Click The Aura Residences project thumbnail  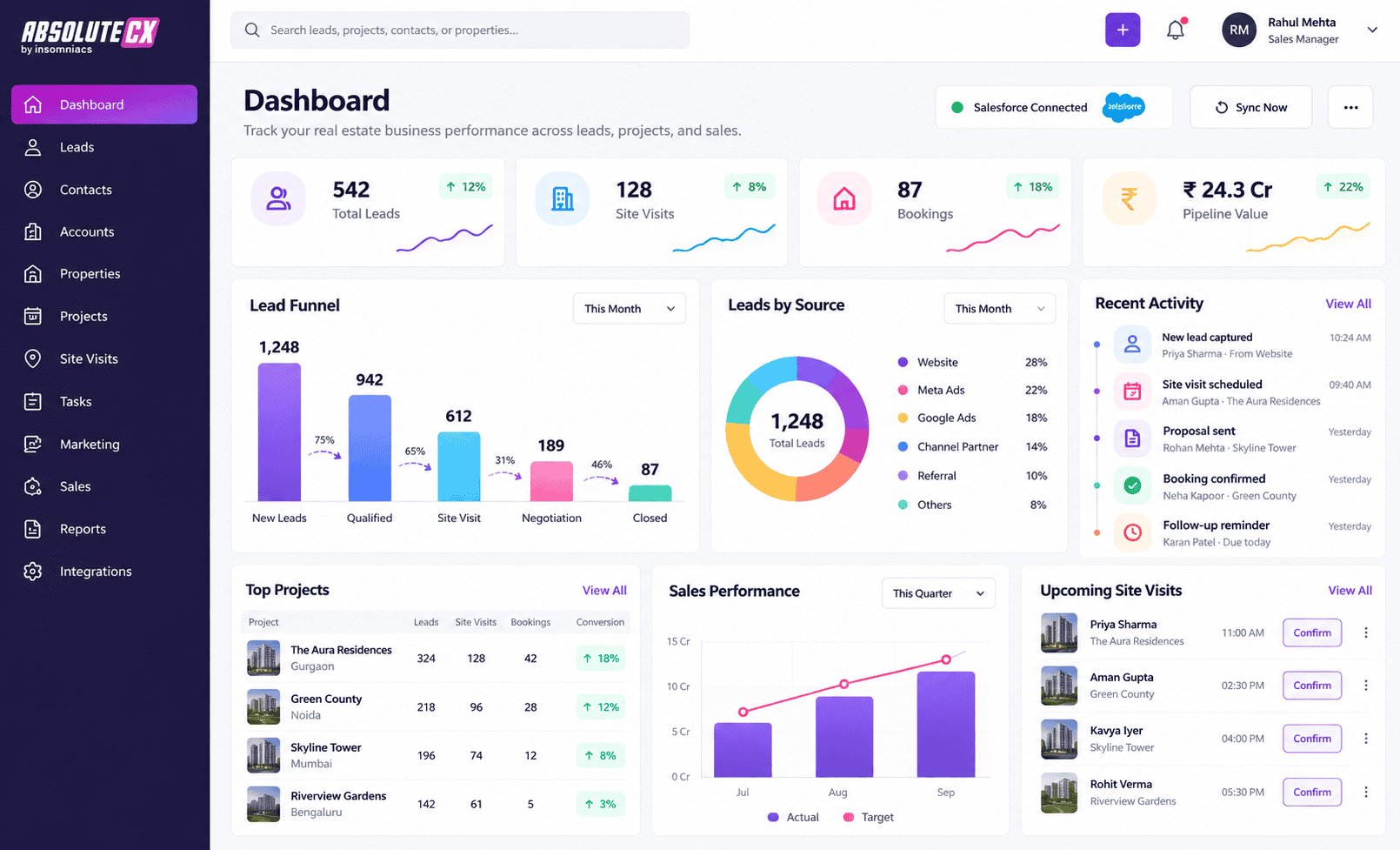click(x=263, y=658)
